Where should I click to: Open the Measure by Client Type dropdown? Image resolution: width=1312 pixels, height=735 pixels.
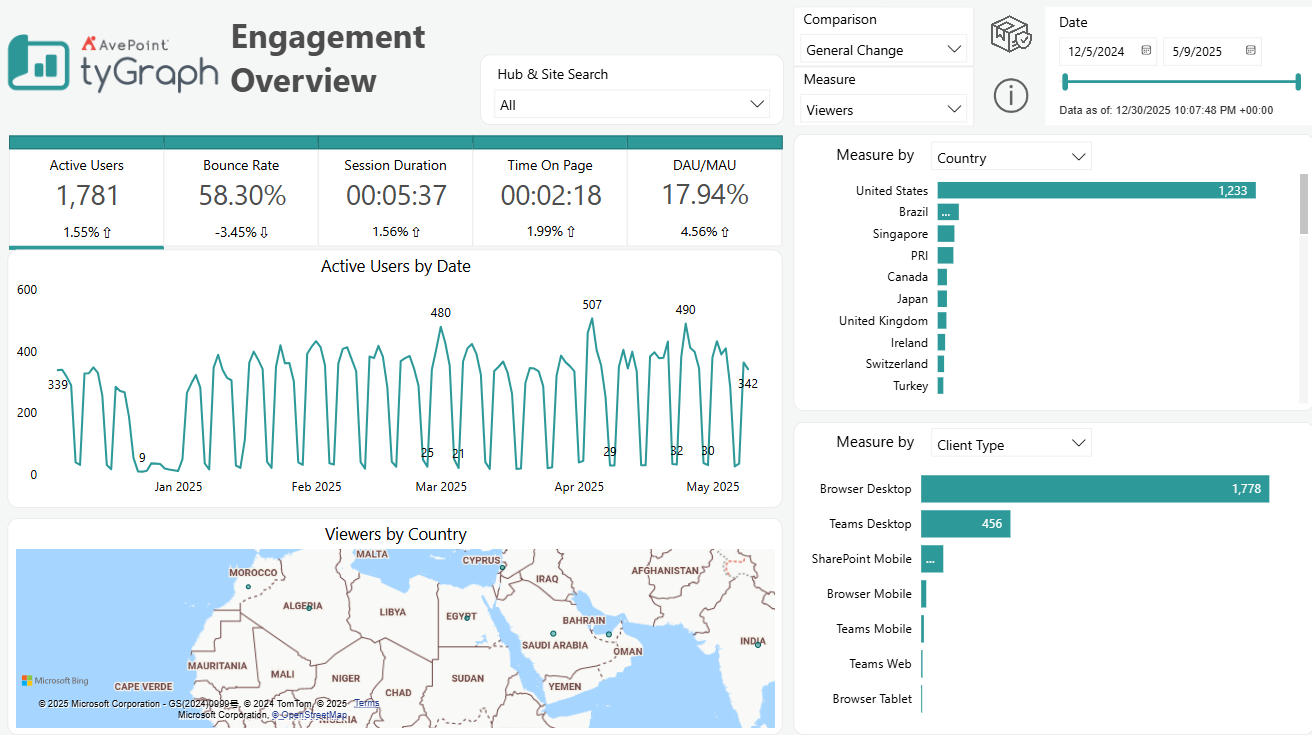pos(1010,442)
